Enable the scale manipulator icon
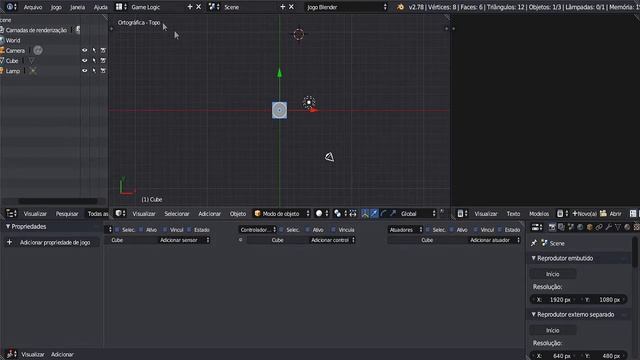This screenshot has width=640, height=360. [393, 213]
